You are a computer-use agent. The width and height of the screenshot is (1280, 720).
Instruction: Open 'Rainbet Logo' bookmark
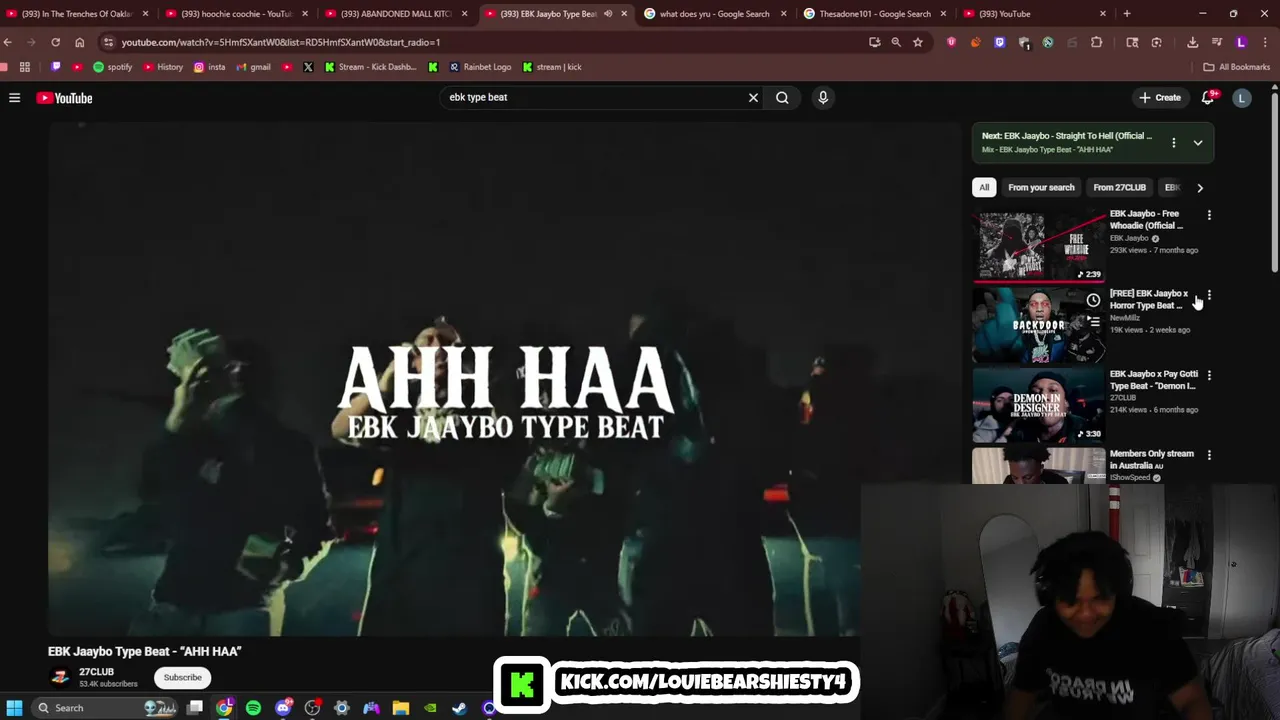(x=480, y=67)
